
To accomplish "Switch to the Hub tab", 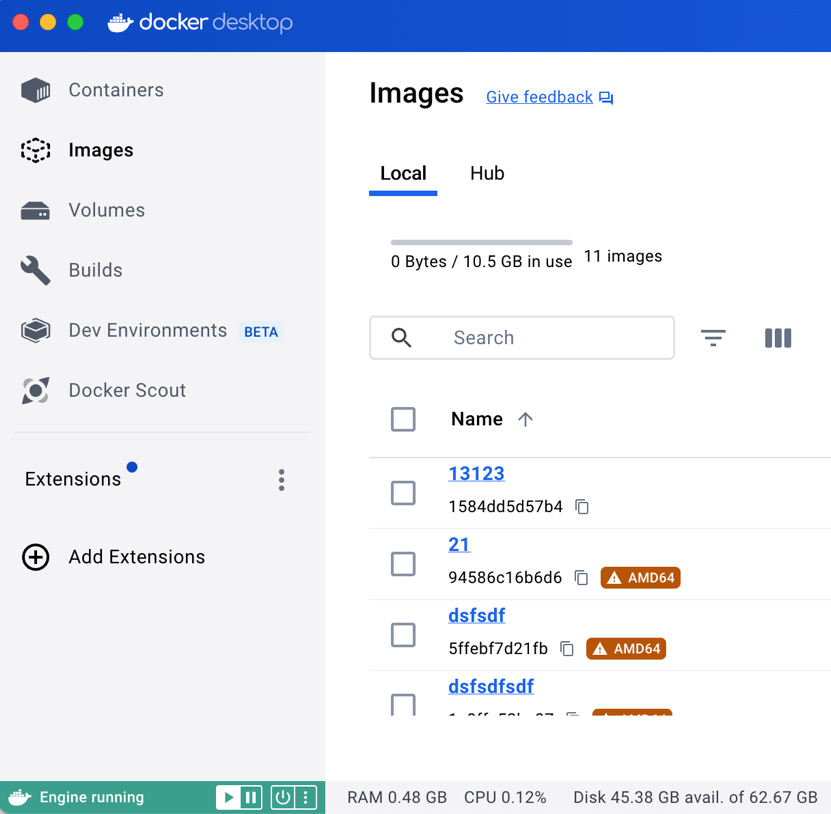I will 487,173.
